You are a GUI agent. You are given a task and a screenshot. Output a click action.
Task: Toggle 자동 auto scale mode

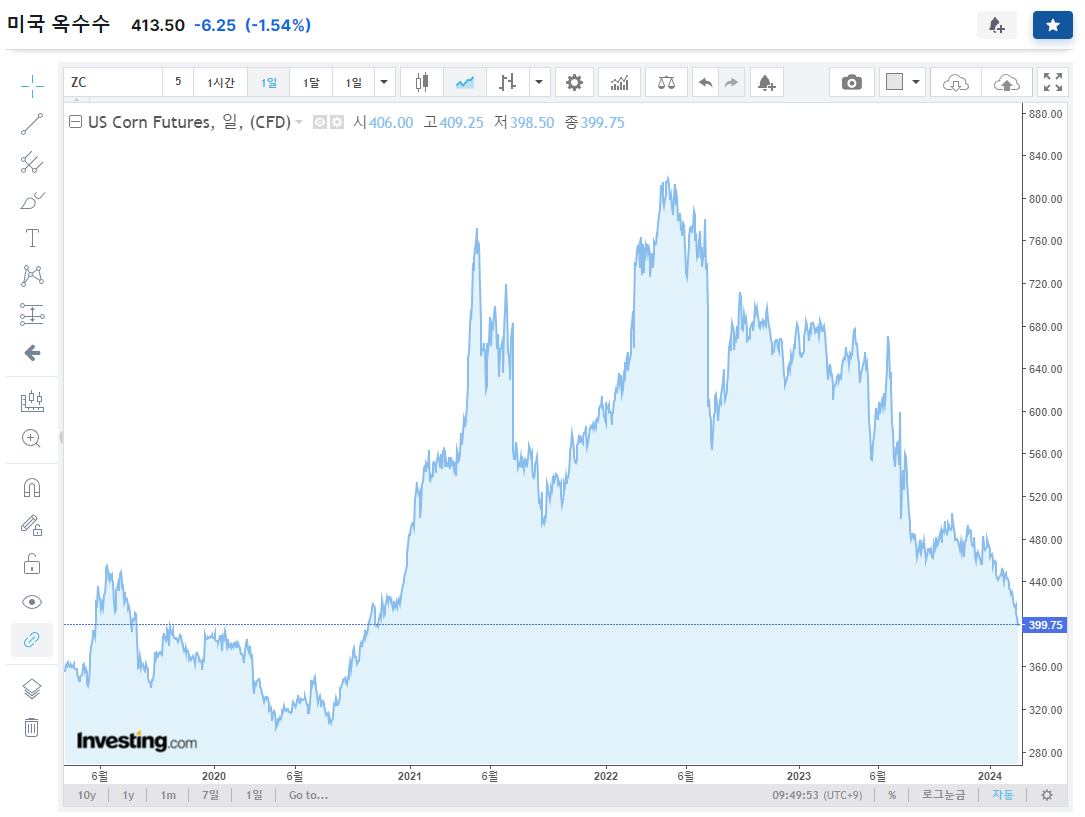pyautogui.click(x=1002, y=795)
